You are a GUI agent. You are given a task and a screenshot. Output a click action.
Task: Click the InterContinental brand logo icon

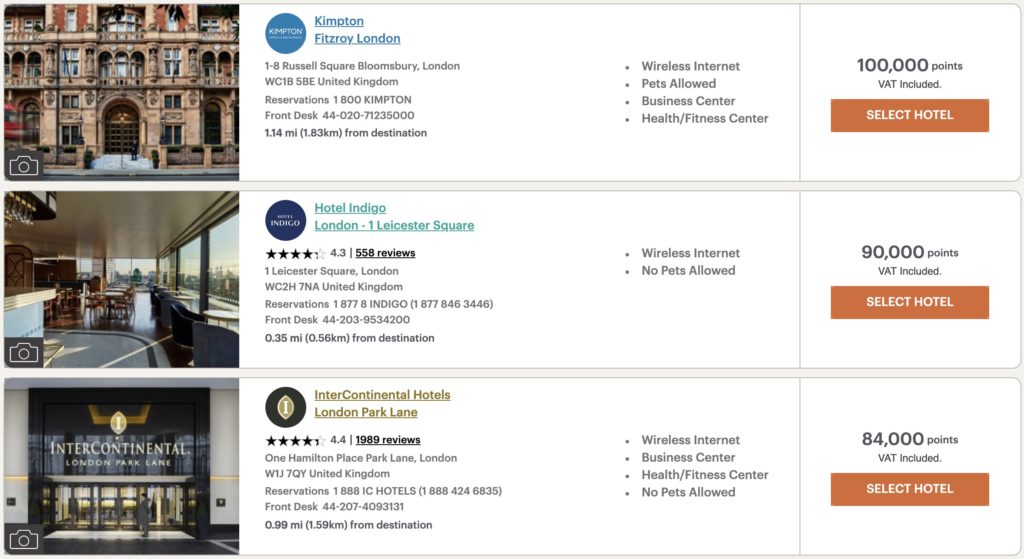(x=286, y=407)
